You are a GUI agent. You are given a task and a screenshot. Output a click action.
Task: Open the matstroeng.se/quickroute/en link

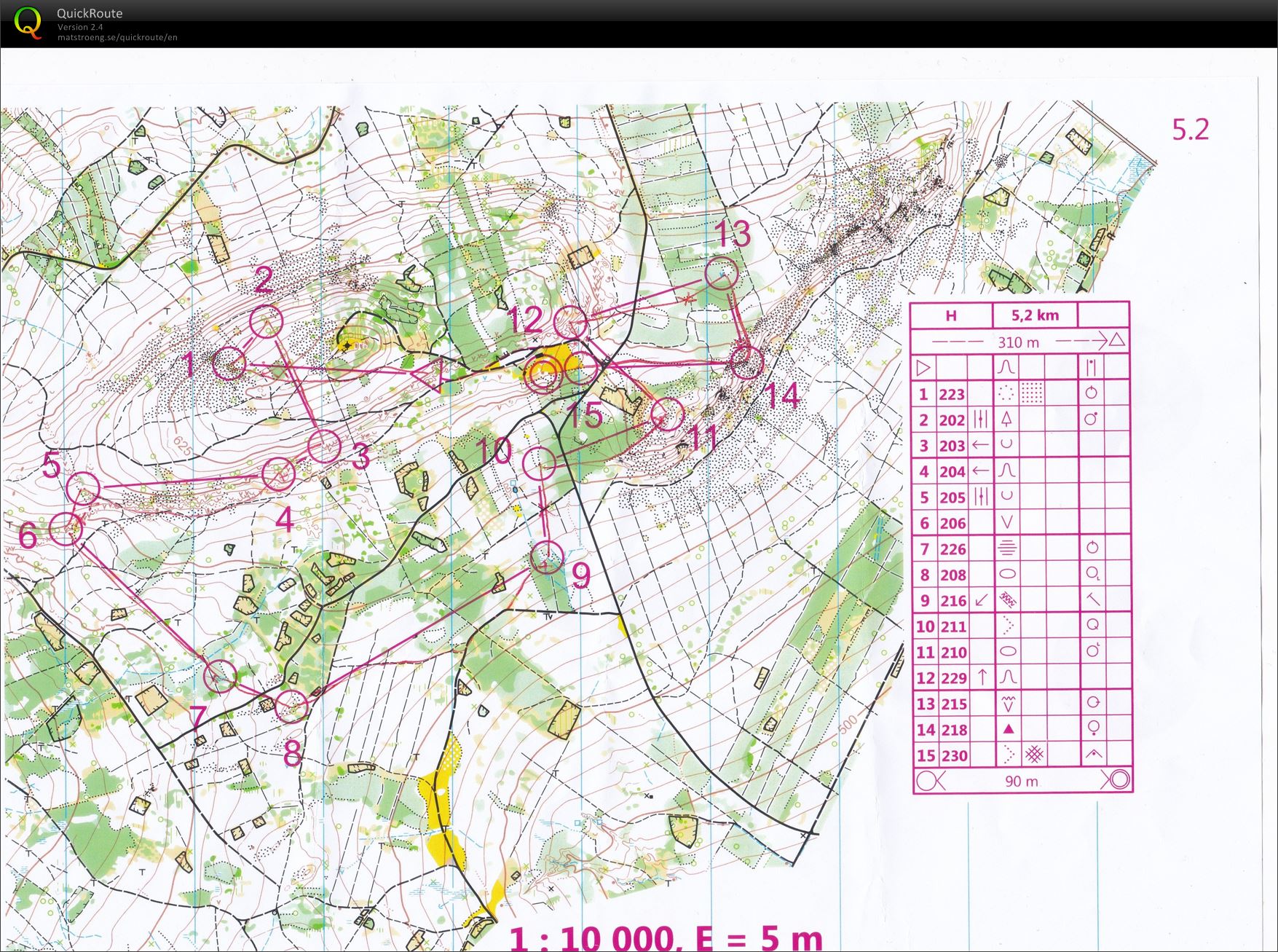pos(117,37)
